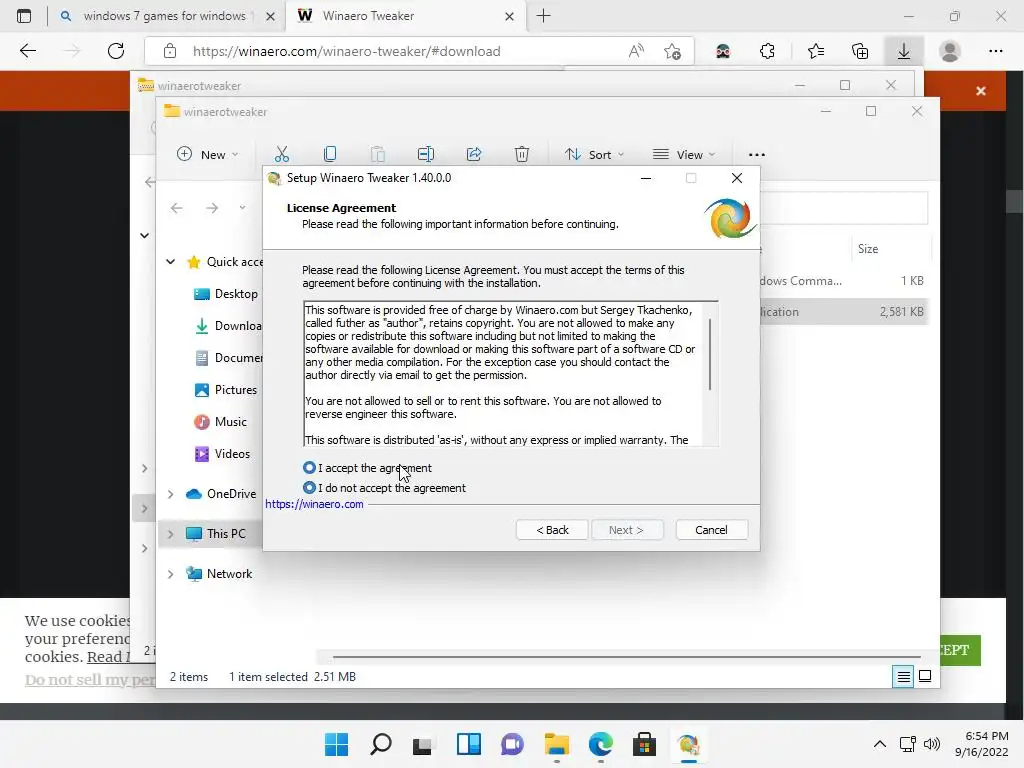The width and height of the screenshot is (1024, 768).
Task: Show hidden system tray icons
Action: pyautogui.click(x=880, y=744)
